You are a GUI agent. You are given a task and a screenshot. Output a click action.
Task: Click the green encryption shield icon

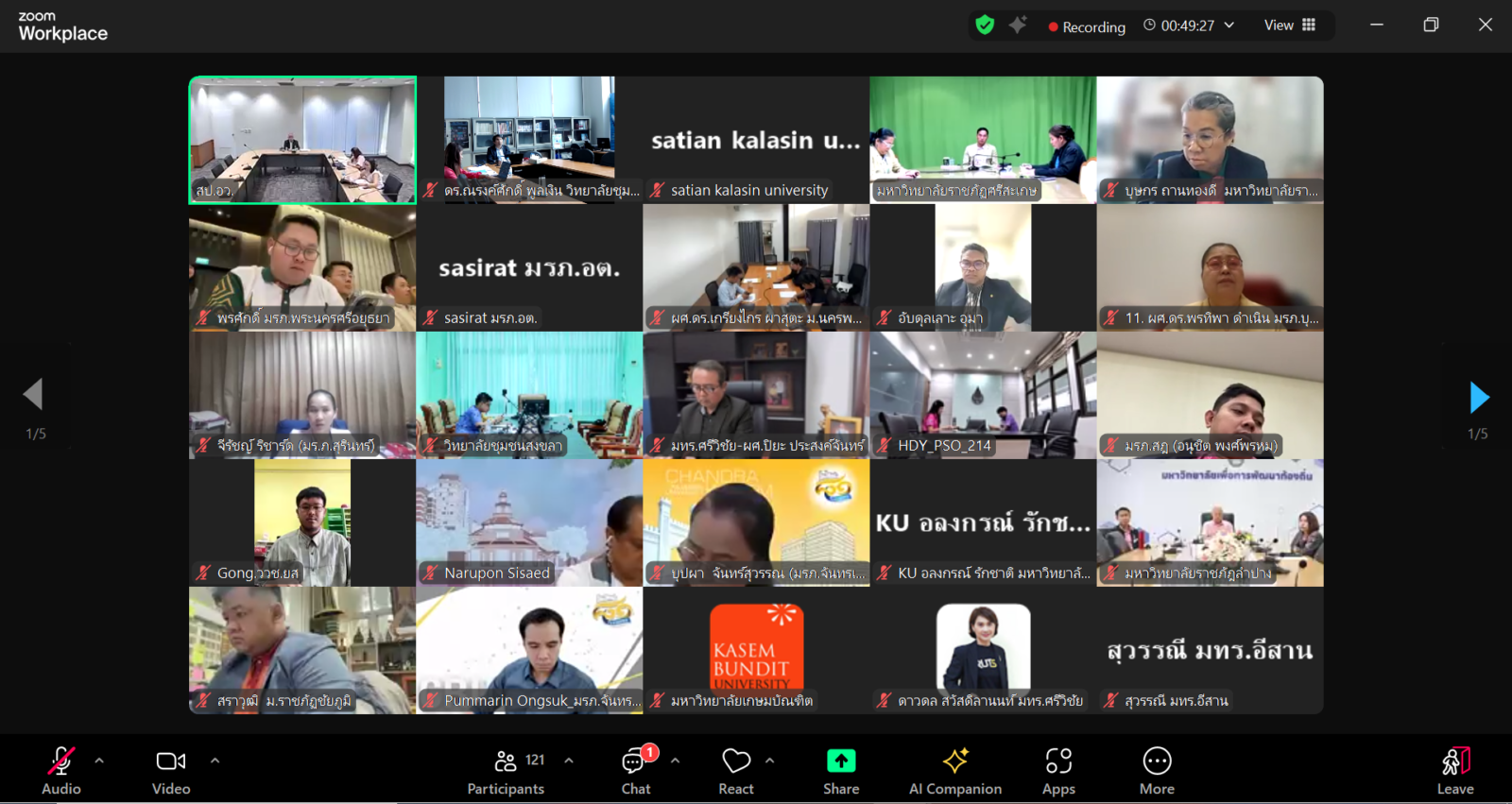tap(985, 26)
